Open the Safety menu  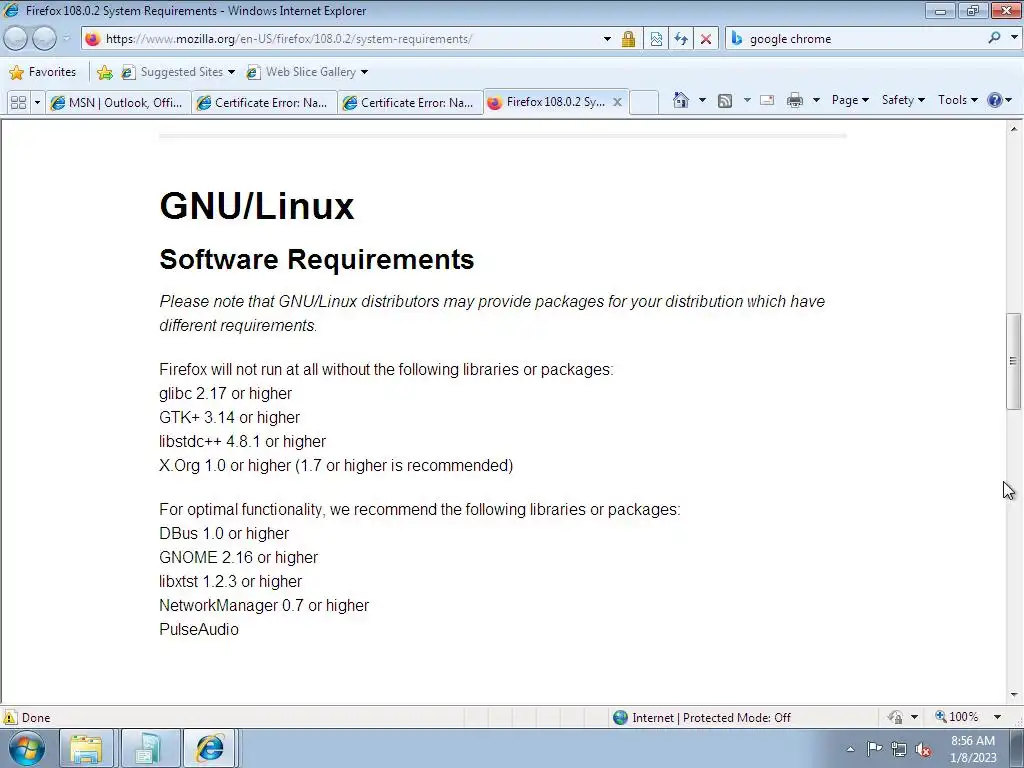(903, 100)
